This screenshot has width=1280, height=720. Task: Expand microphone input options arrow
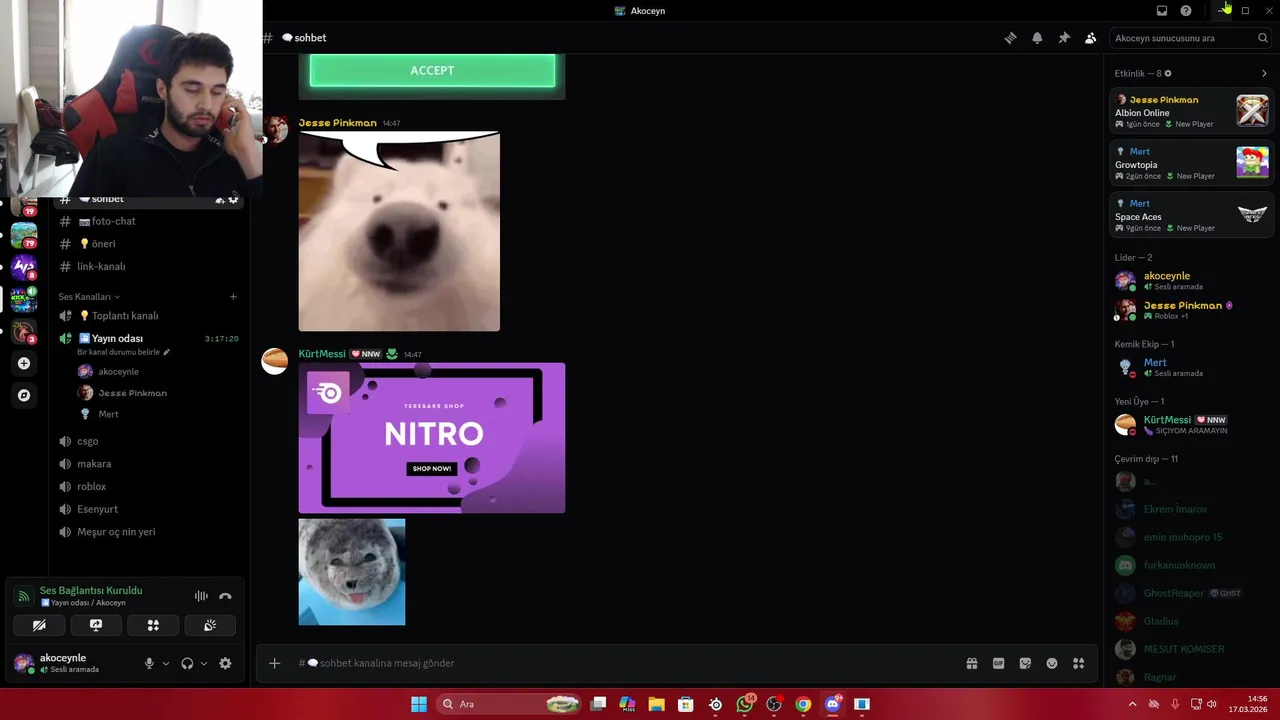click(x=166, y=663)
